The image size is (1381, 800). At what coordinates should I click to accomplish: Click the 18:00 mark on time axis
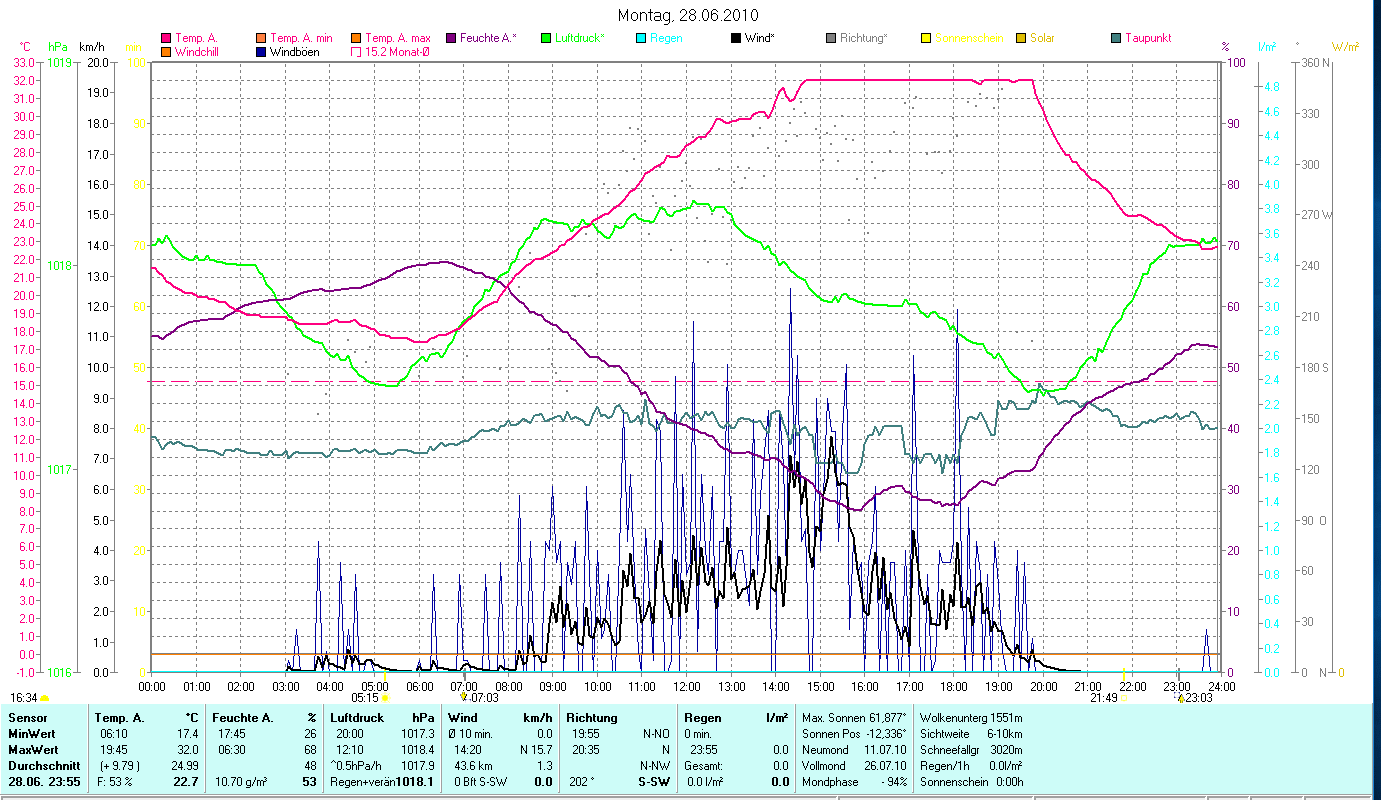tap(954, 687)
